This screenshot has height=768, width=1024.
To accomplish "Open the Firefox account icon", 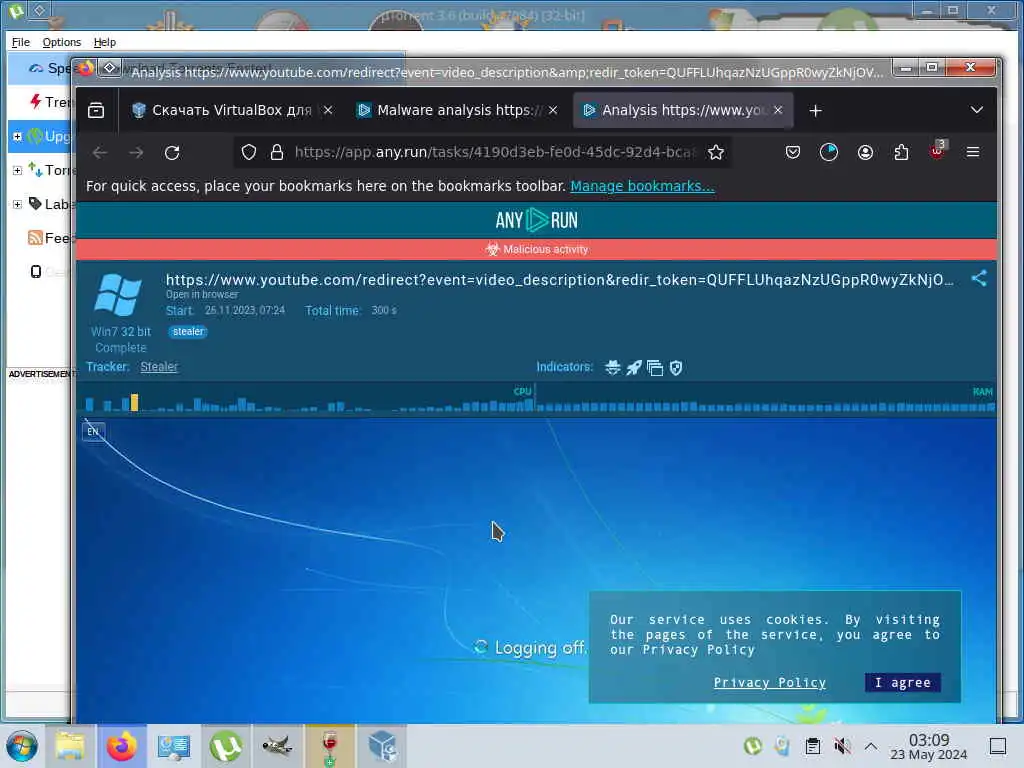I will 865,152.
